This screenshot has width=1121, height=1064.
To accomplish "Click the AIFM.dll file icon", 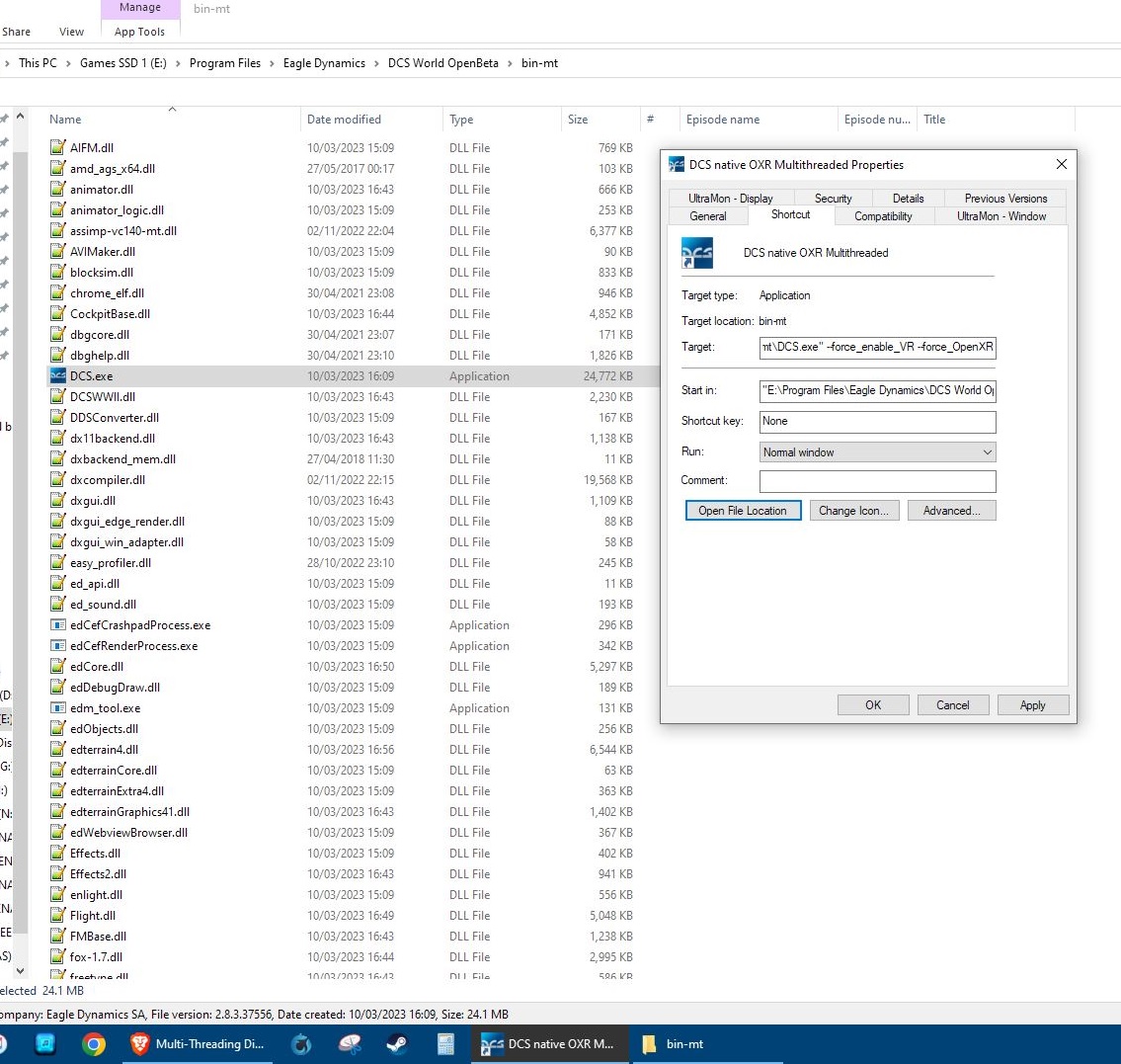I will (58, 148).
